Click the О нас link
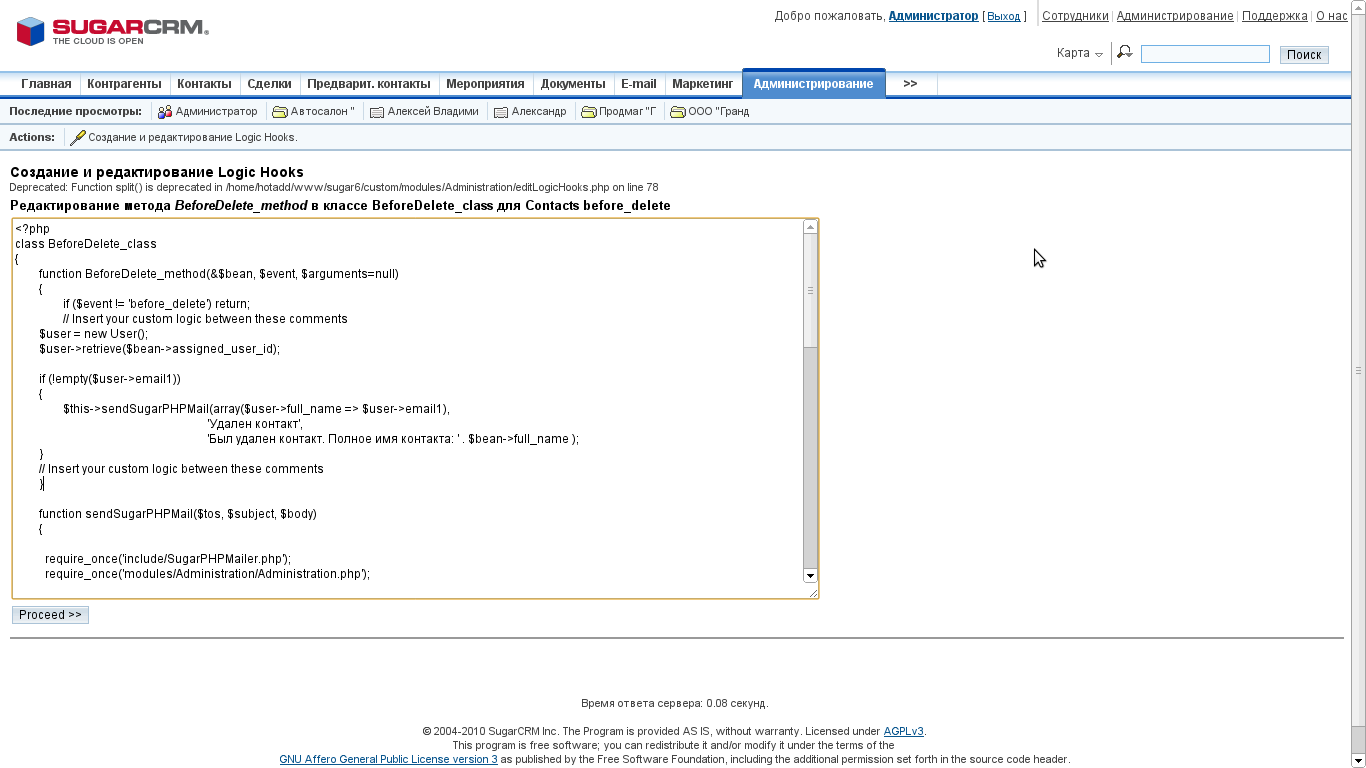The height and width of the screenshot is (768, 1366). pyautogui.click(x=1331, y=16)
